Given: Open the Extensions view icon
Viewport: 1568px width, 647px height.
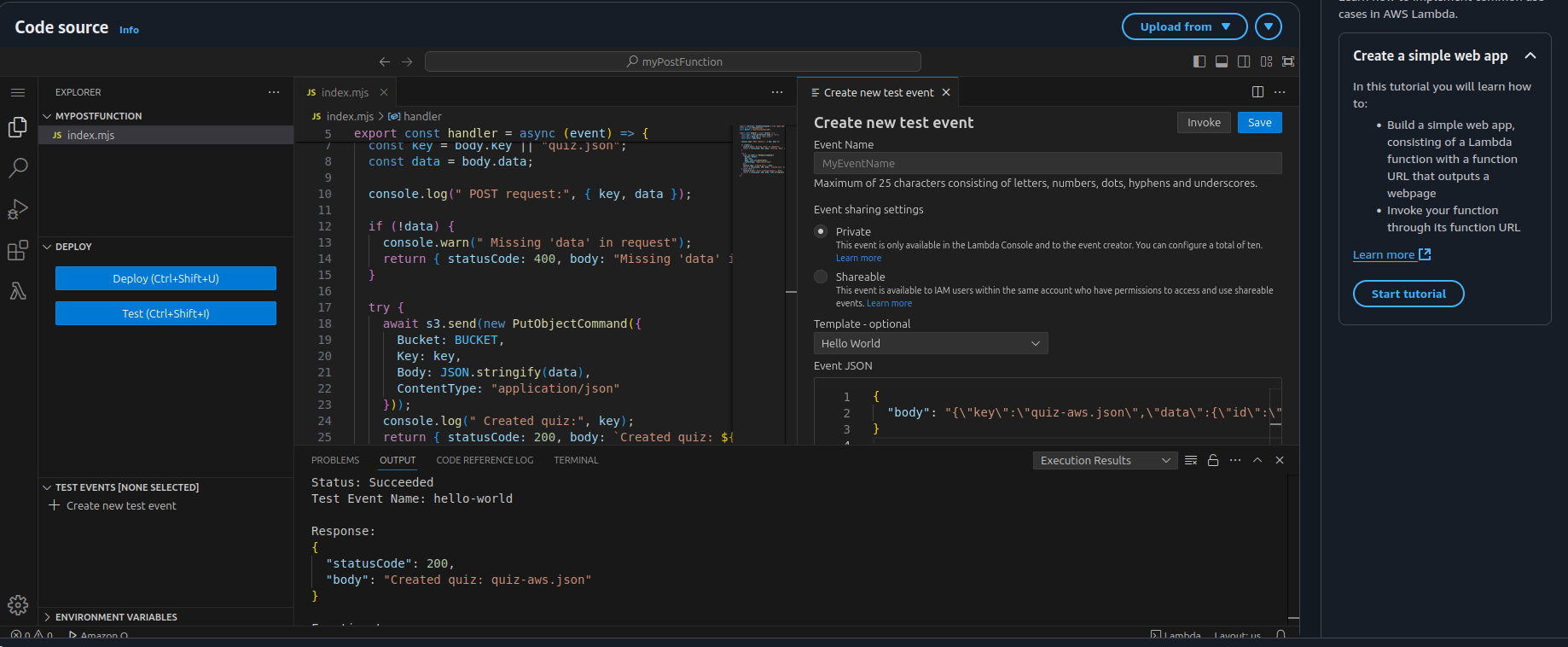Looking at the screenshot, I should pos(18,250).
